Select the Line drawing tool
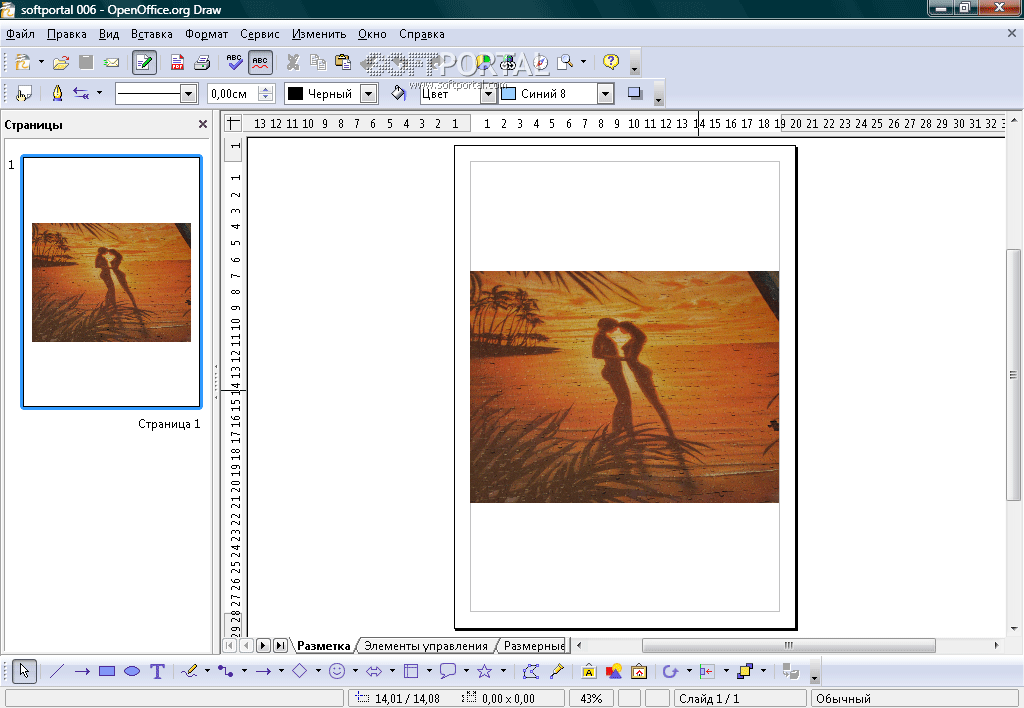 [x=57, y=671]
